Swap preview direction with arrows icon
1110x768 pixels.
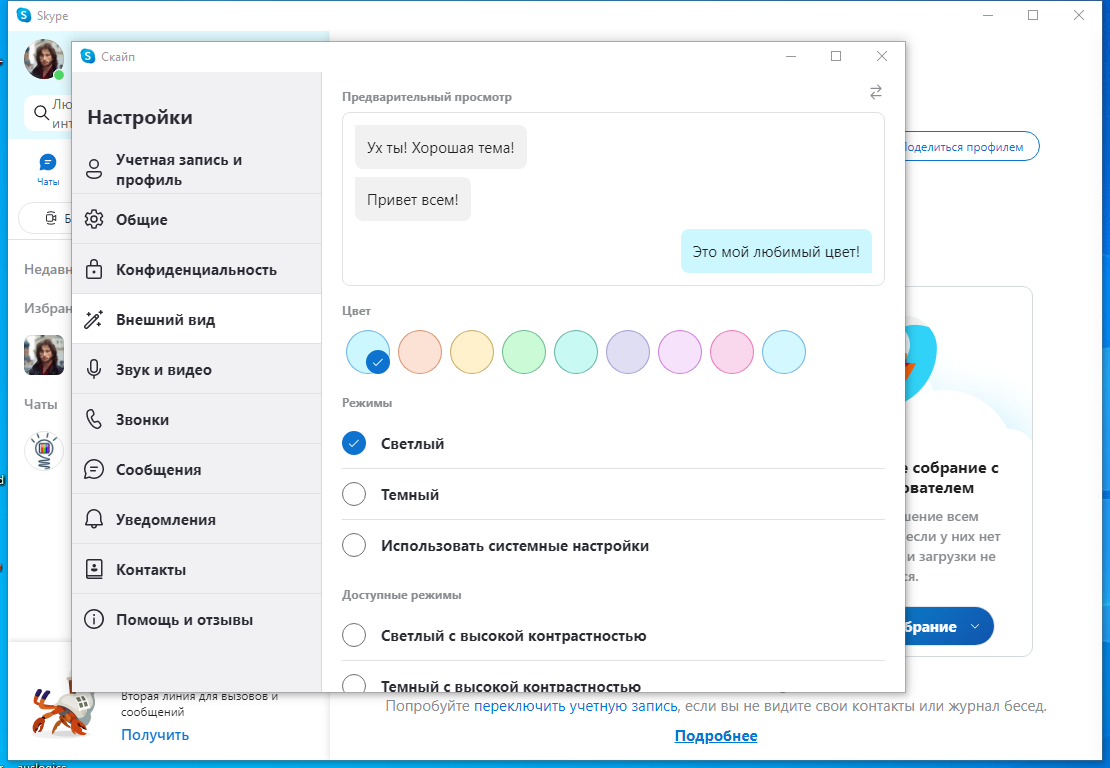click(876, 92)
